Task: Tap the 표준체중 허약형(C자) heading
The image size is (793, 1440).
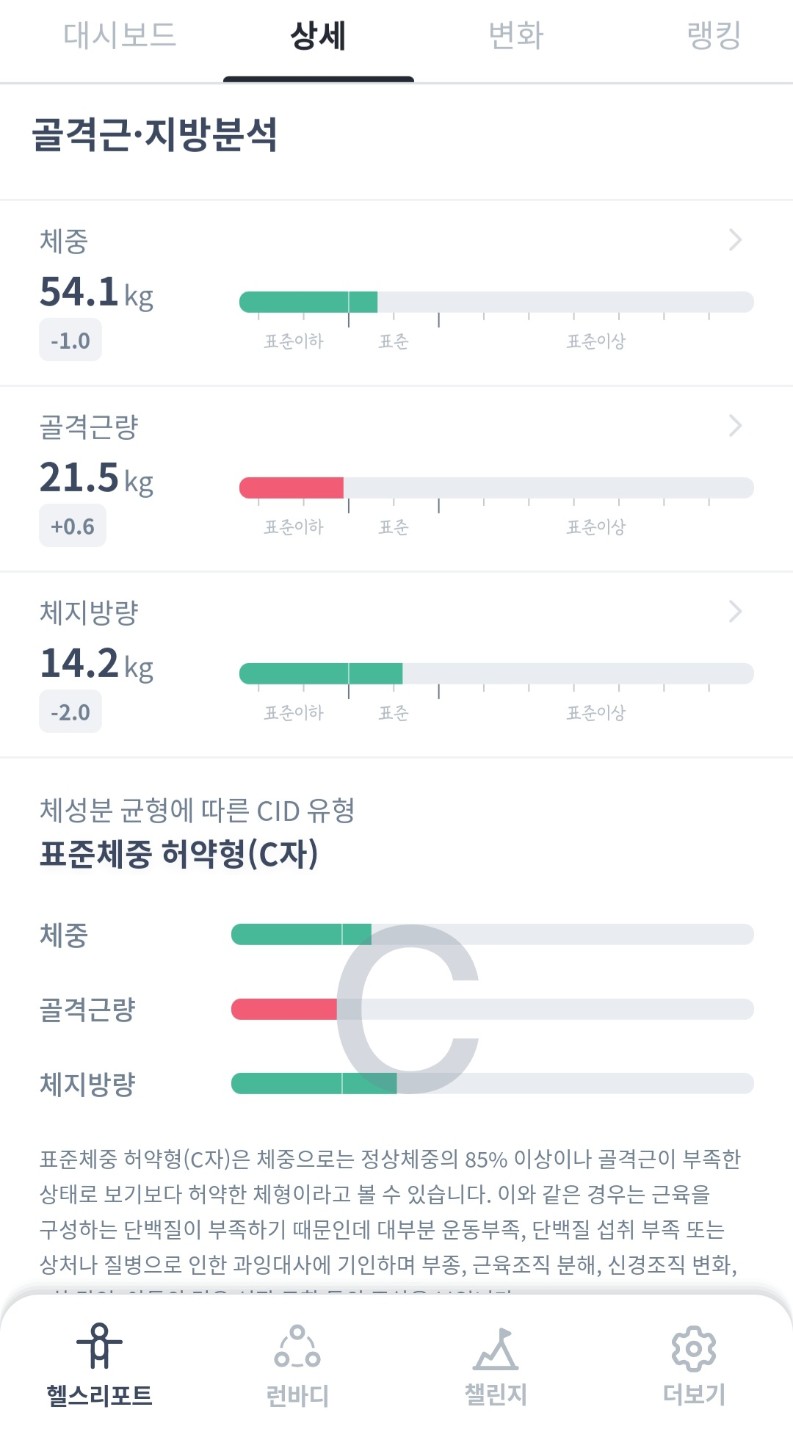Action: [x=178, y=855]
